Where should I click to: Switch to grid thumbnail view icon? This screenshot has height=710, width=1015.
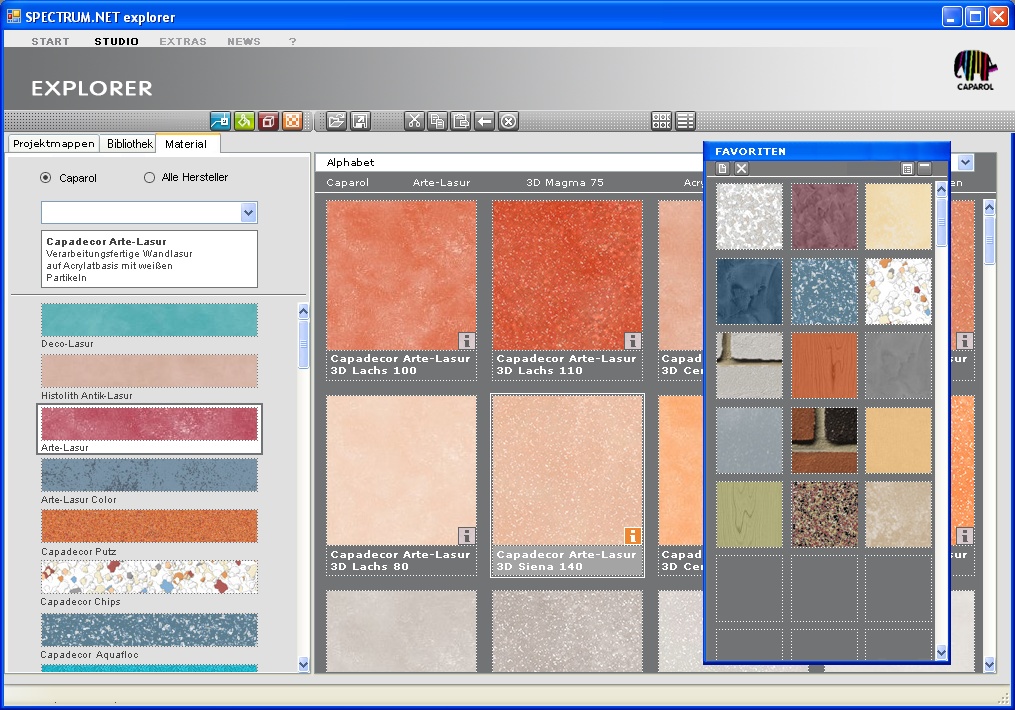coord(661,121)
